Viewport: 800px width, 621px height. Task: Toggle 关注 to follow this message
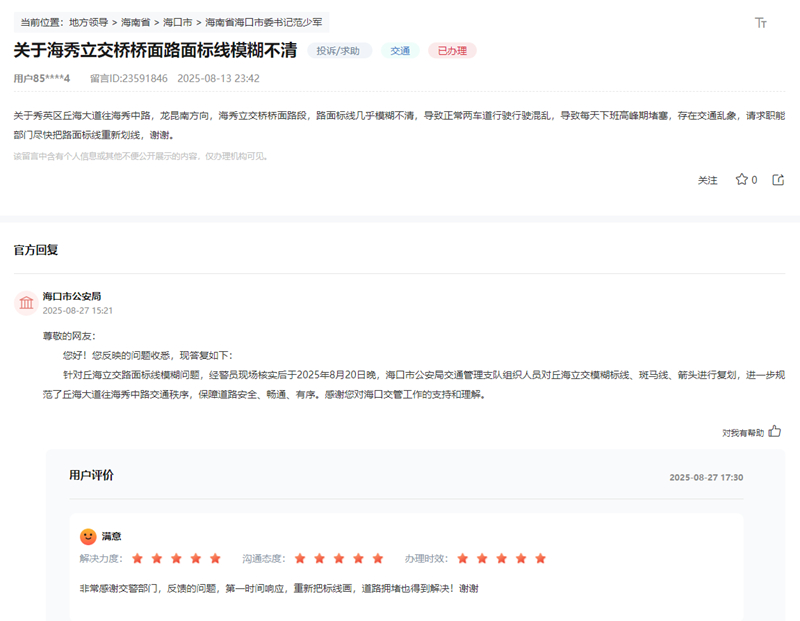tap(707, 181)
